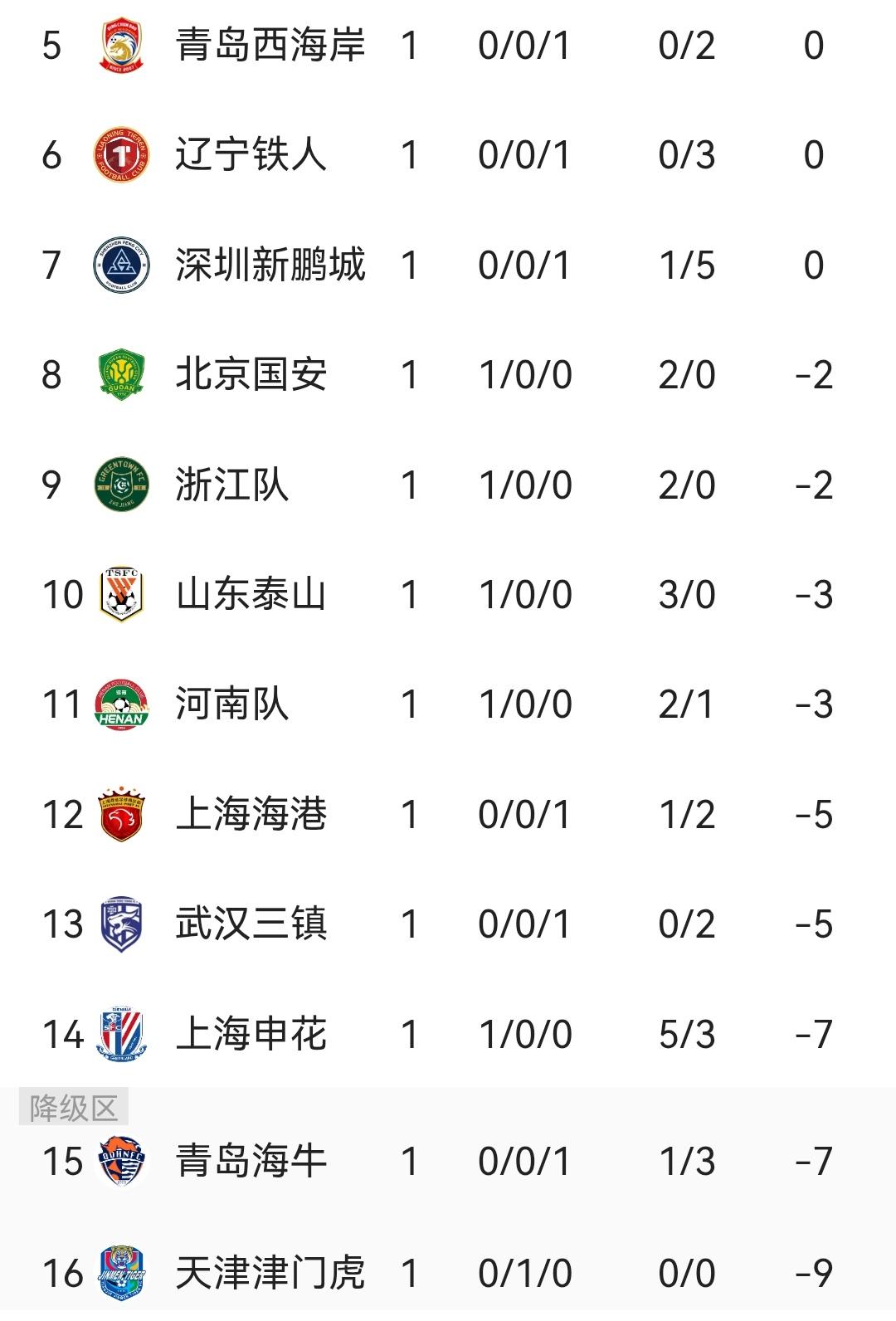The height and width of the screenshot is (1321, 896).
Task: Tap the green 北京国安 Guoan crest
Action: [x=121, y=375]
